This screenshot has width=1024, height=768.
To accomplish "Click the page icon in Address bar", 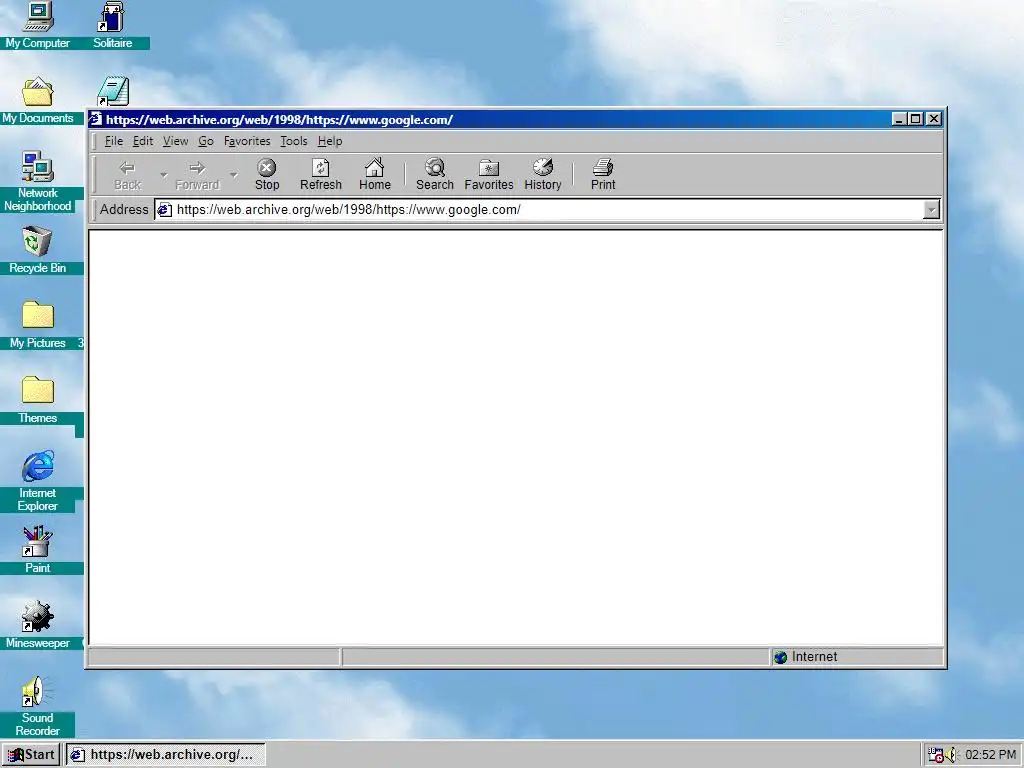I will 165,210.
